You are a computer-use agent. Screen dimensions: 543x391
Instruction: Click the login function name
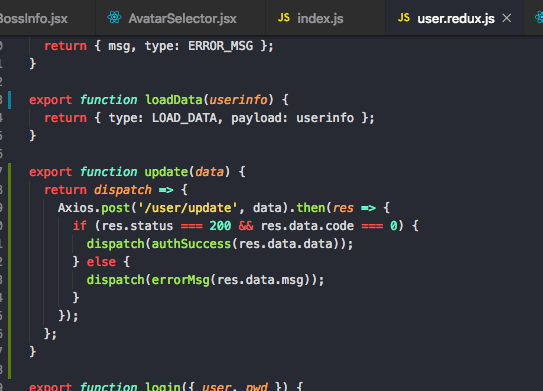(x=163, y=386)
